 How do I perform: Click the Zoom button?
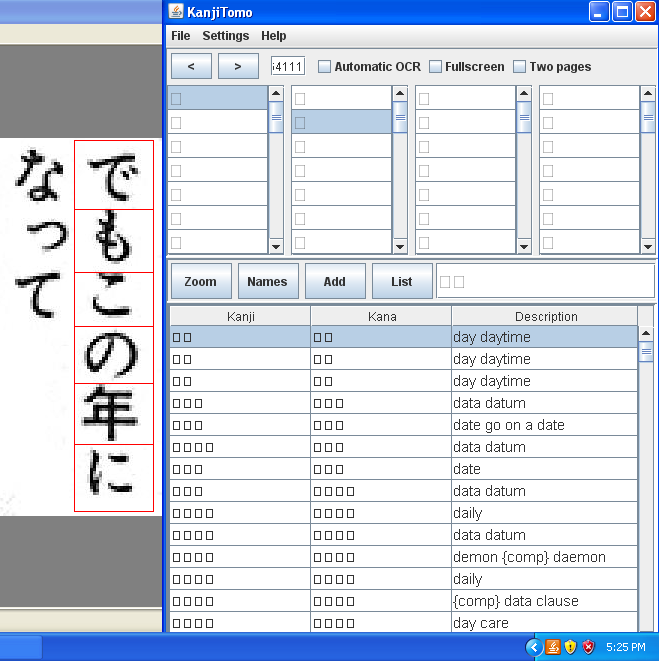[201, 281]
